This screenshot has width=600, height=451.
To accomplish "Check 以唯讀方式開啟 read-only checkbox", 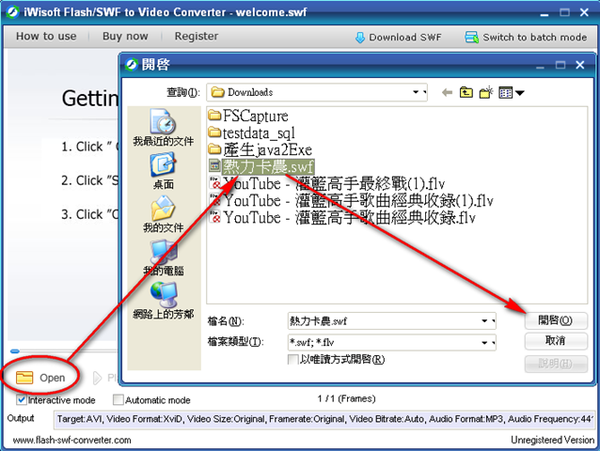I will click(x=293, y=360).
